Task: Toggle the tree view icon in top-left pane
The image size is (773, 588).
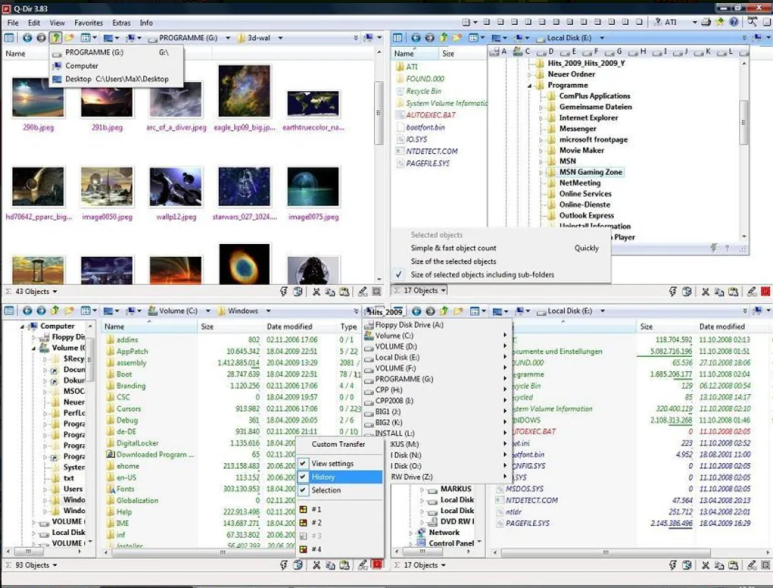Action: (9, 37)
